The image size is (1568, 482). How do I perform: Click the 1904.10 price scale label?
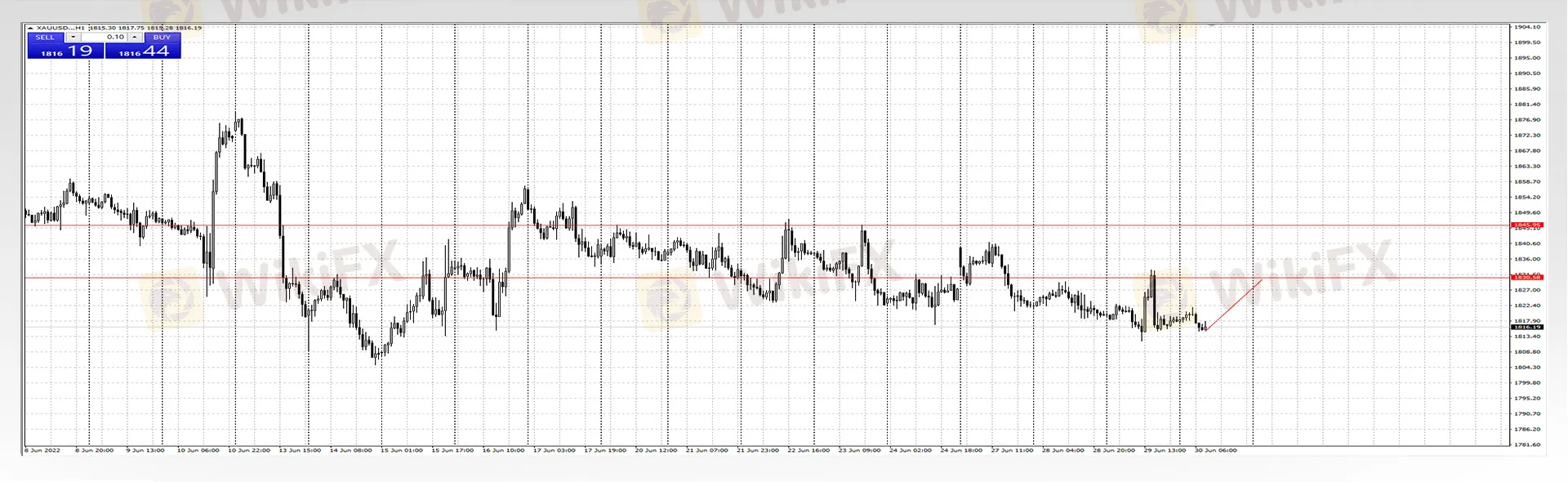(x=1526, y=27)
